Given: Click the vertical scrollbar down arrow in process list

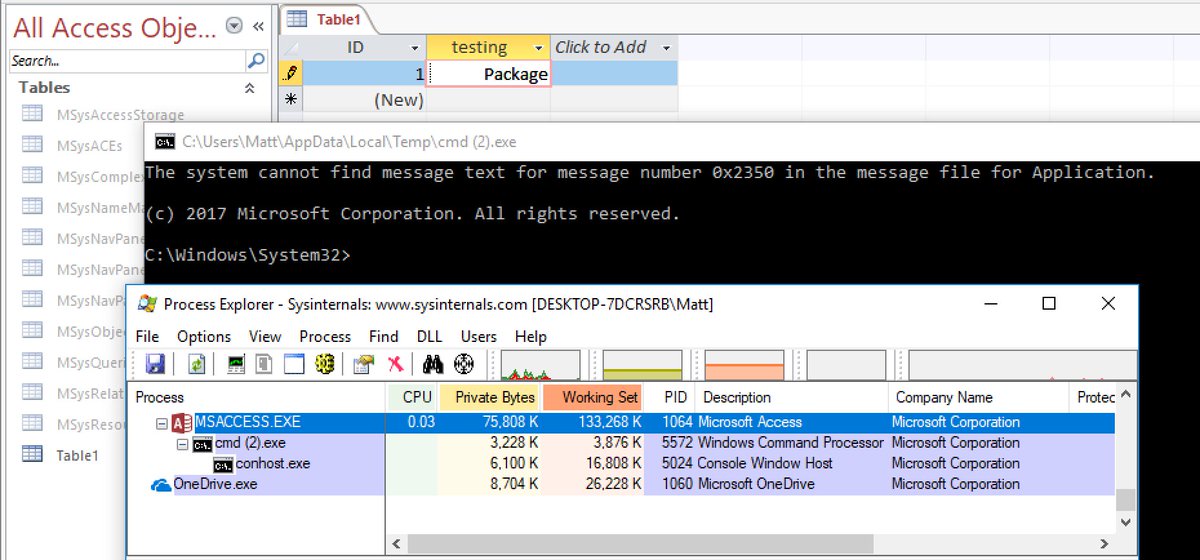Looking at the screenshot, I should tap(1126, 523).
